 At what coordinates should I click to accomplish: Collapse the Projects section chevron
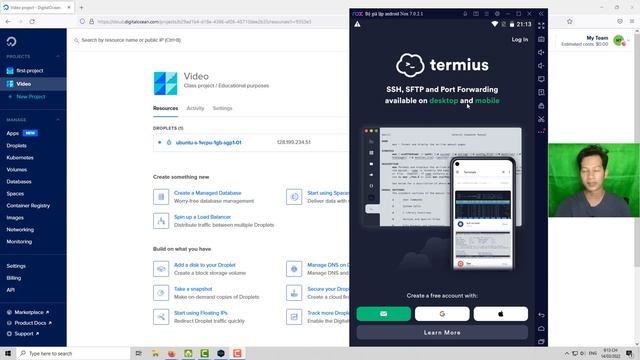point(58,56)
